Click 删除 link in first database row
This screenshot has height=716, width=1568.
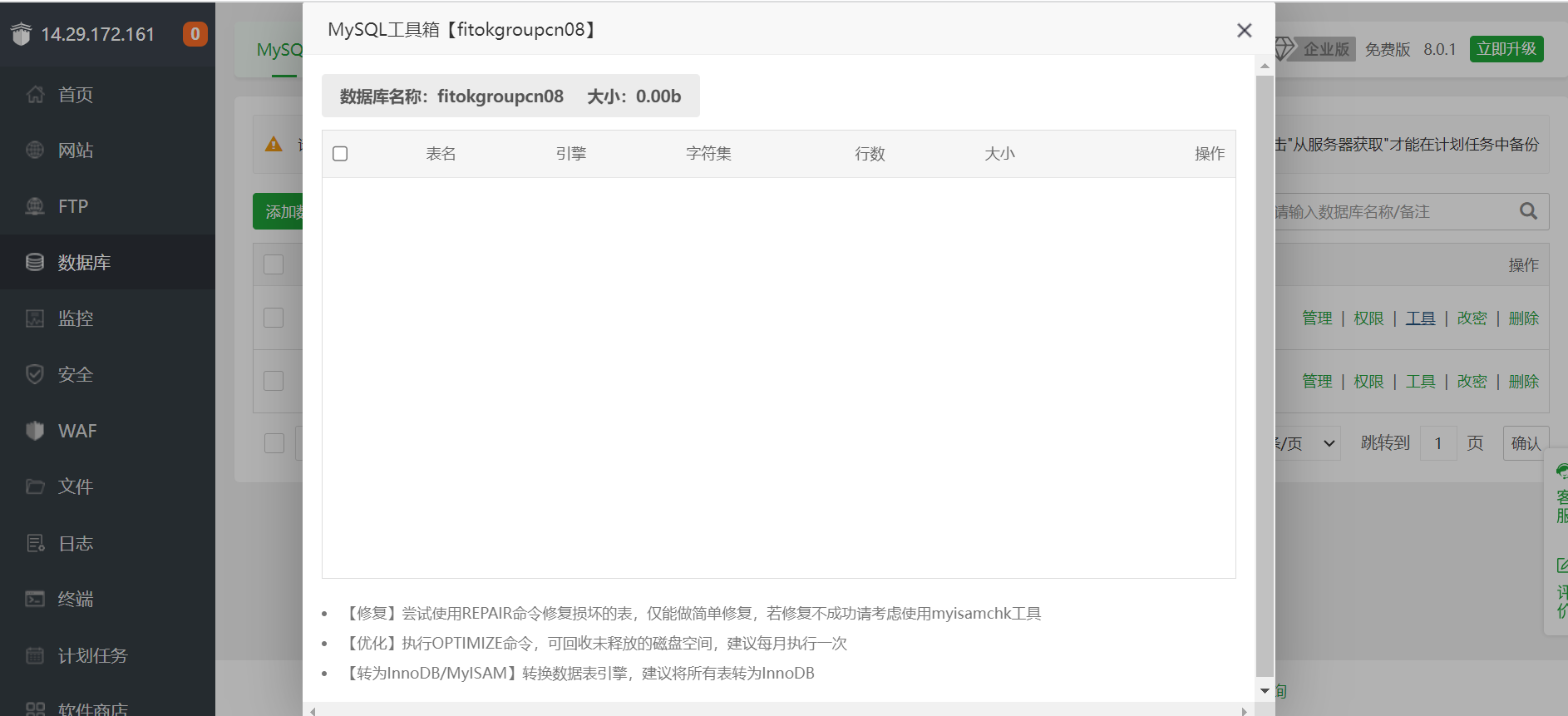click(1523, 318)
